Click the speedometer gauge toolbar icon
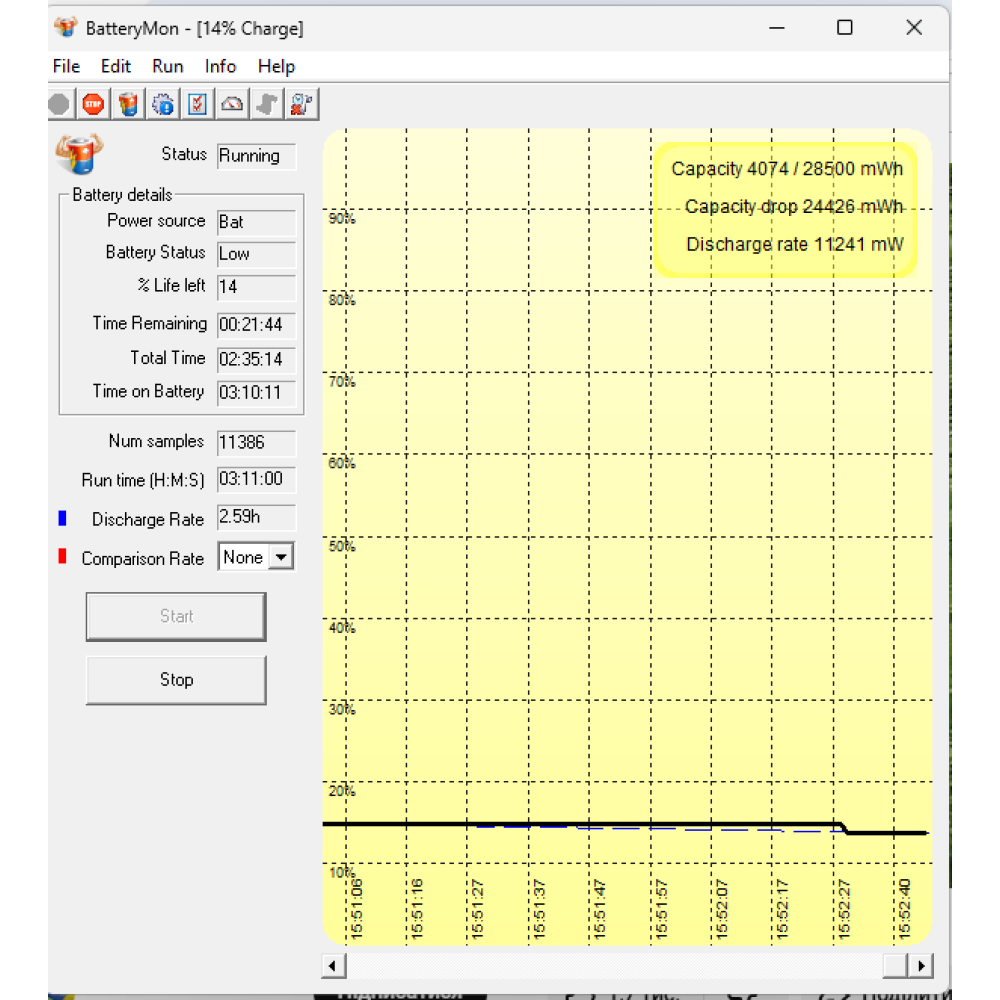Viewport: 1000px width, 1000px height. pyautogui.click(x=232, y=104)
